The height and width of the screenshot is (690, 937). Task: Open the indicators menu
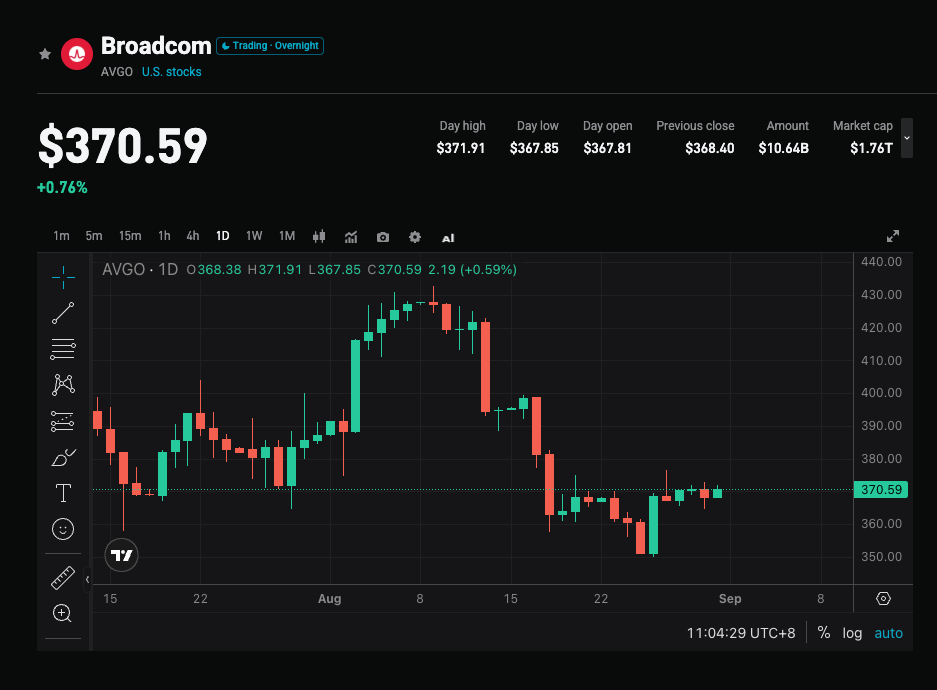351,237
